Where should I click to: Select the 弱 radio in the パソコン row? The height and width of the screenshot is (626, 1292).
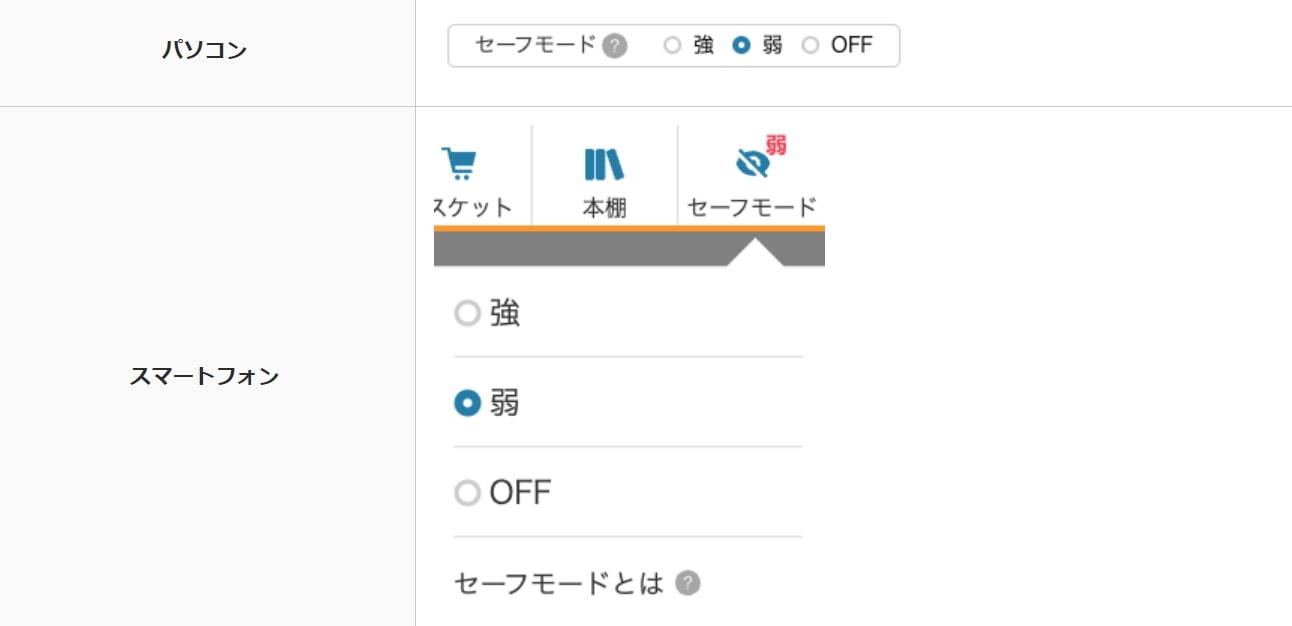(x=741, y=45)
